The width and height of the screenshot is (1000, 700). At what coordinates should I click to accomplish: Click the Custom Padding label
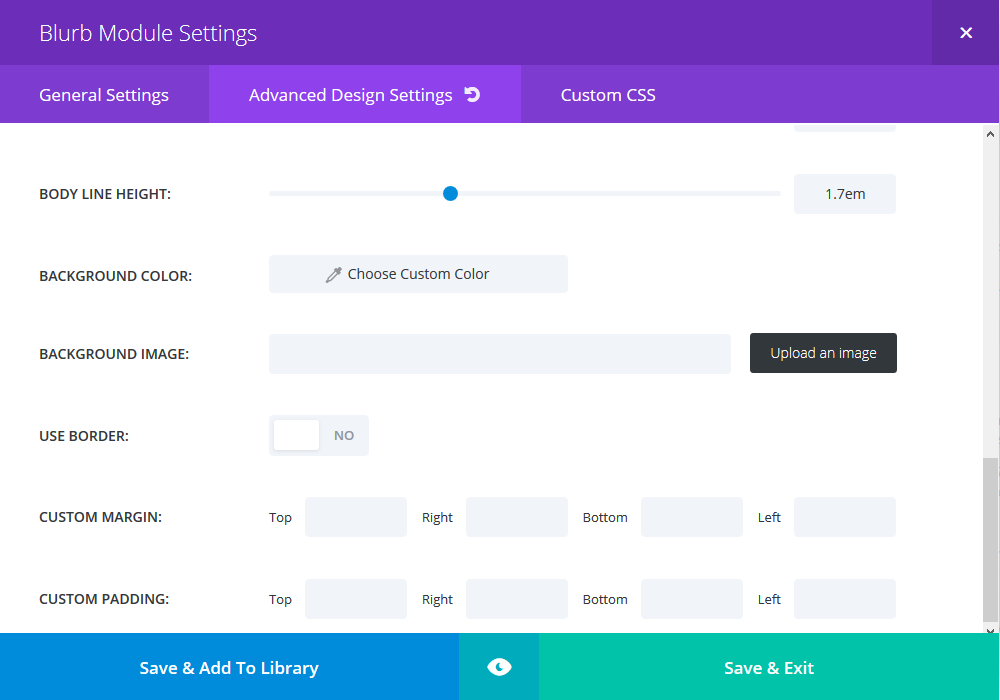point(104,599)
